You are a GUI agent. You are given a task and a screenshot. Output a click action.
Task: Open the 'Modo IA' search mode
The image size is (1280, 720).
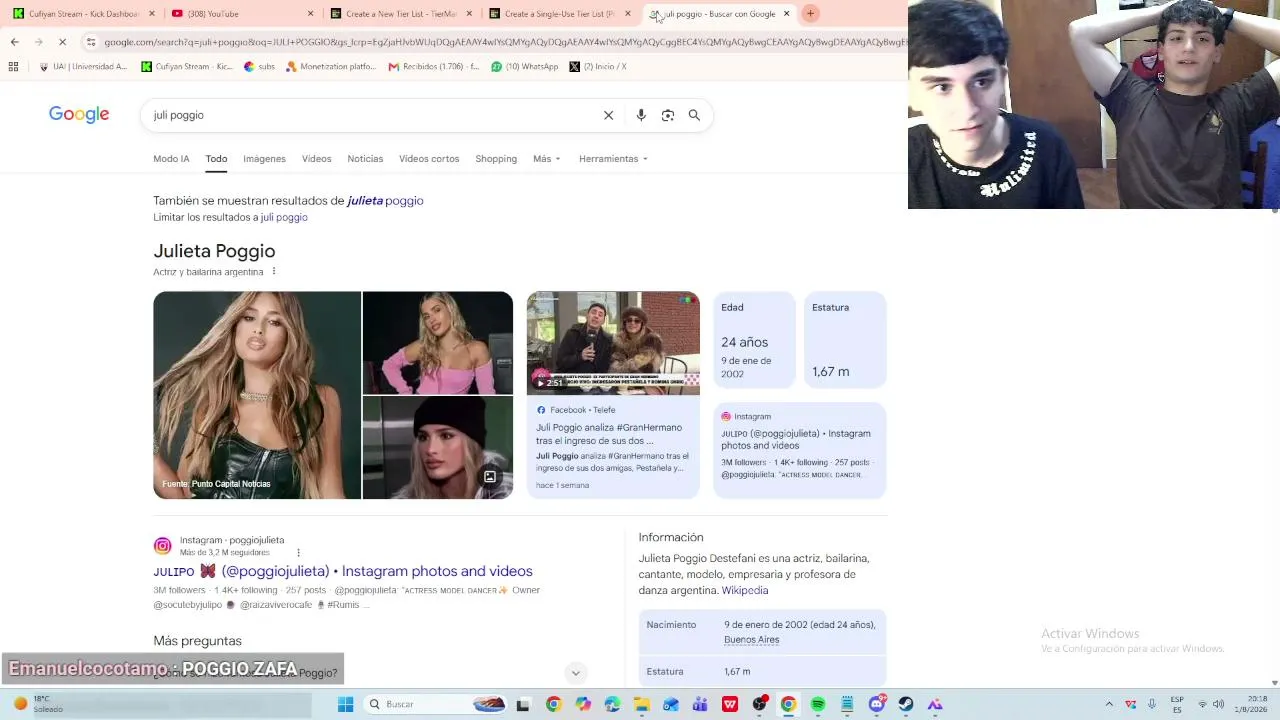click(x=171, y=159)
